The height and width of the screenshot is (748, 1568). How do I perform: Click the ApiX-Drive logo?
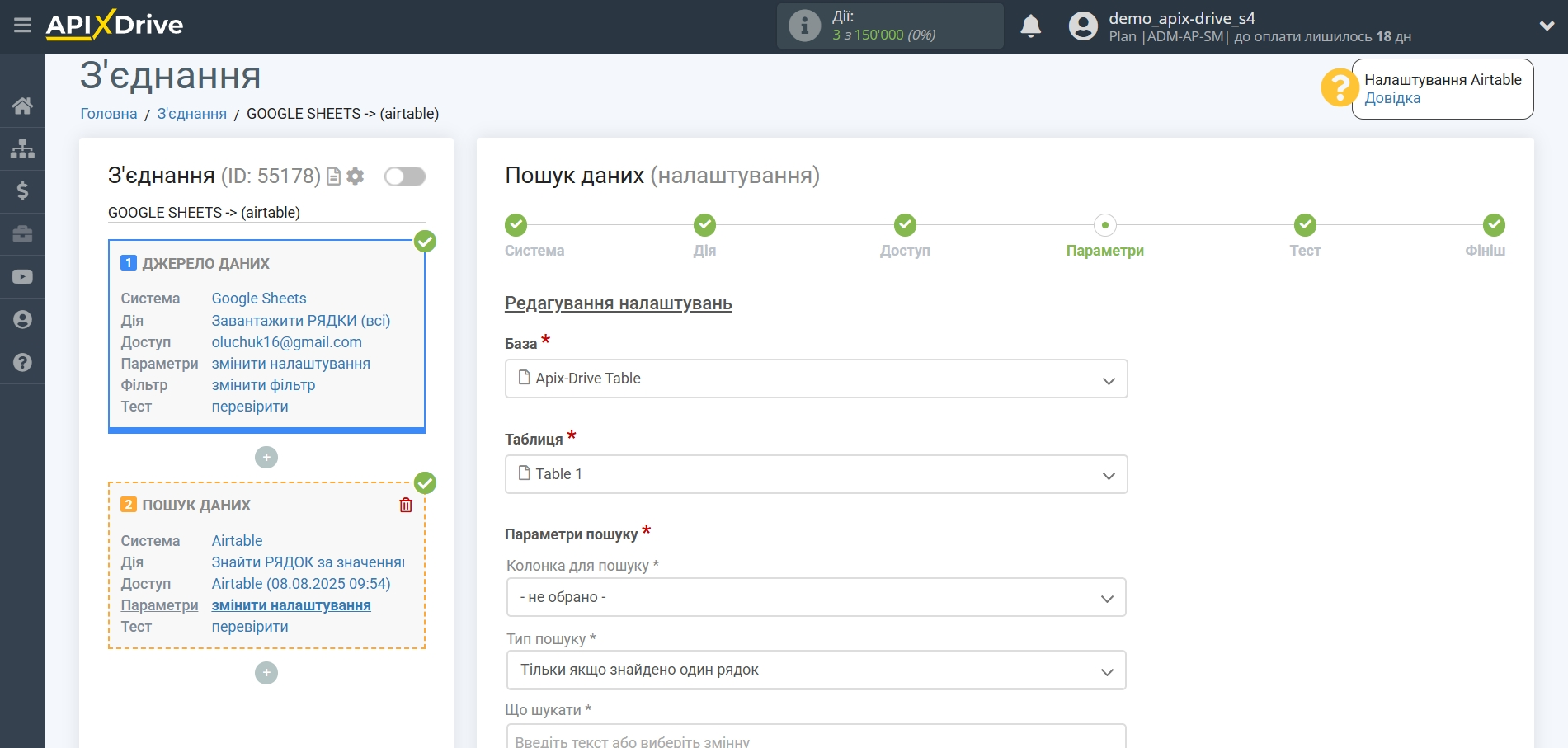115,25
